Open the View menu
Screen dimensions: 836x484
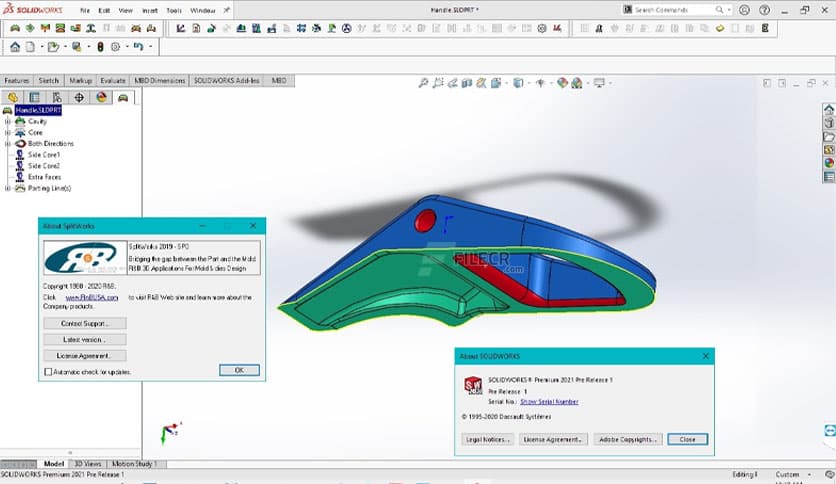[126, 10]
